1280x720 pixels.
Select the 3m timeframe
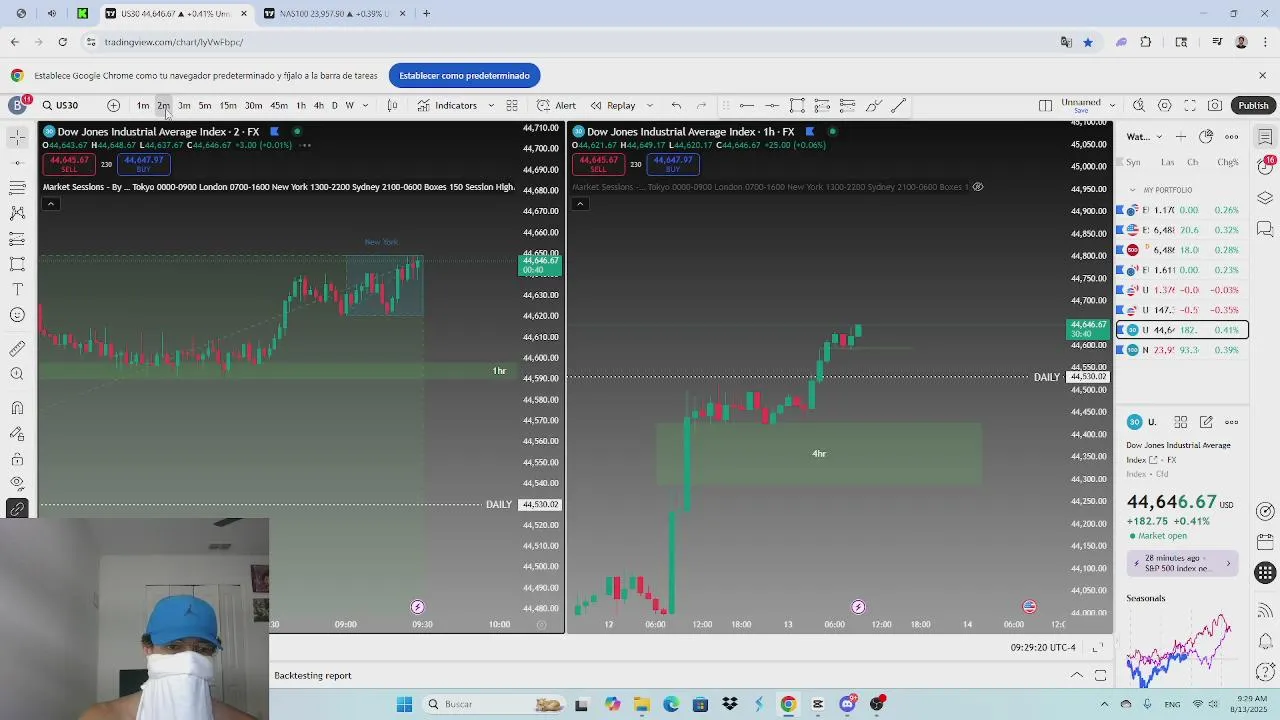point(184,105)
